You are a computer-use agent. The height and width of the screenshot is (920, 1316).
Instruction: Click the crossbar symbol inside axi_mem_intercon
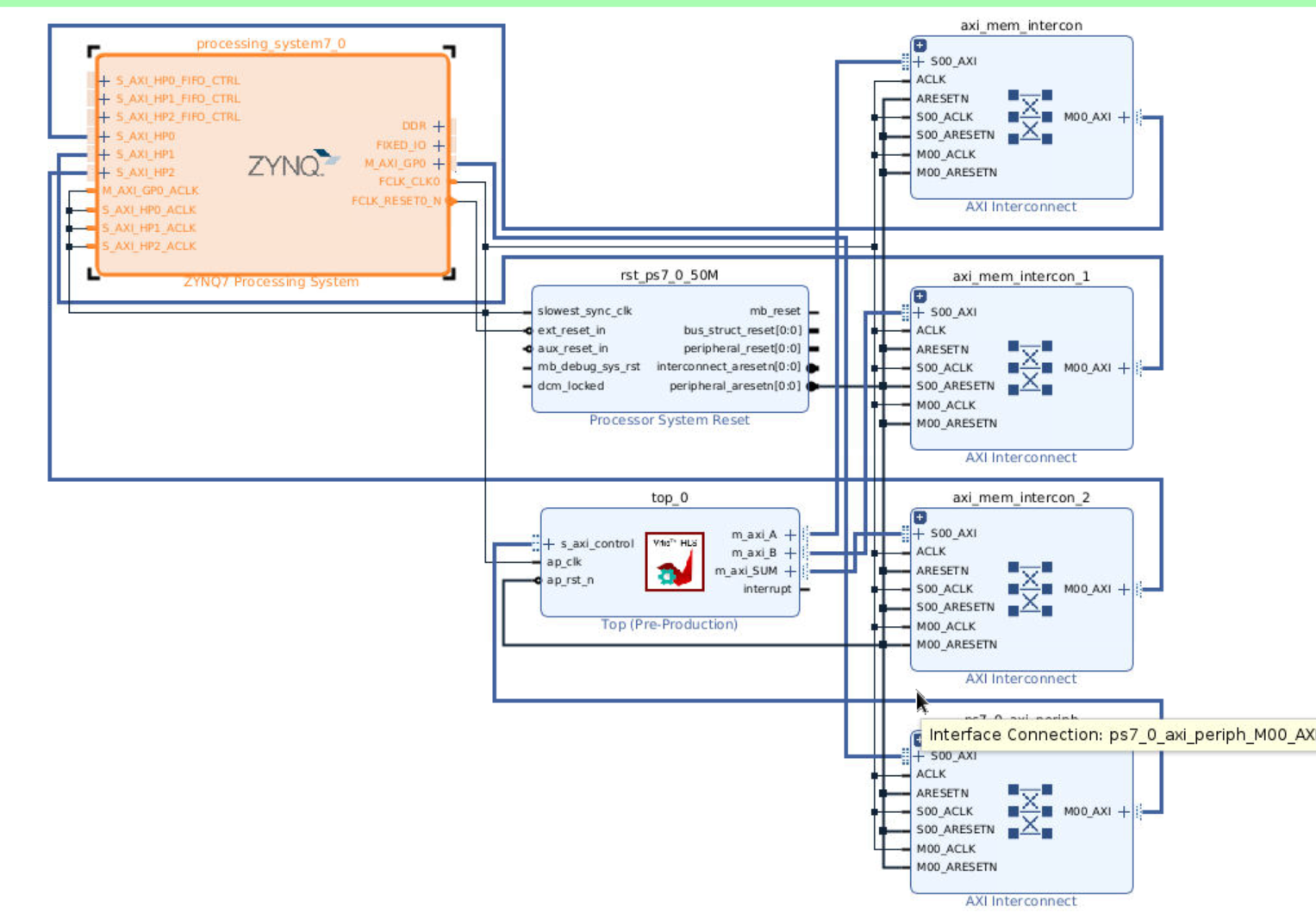click(1030, 116)
